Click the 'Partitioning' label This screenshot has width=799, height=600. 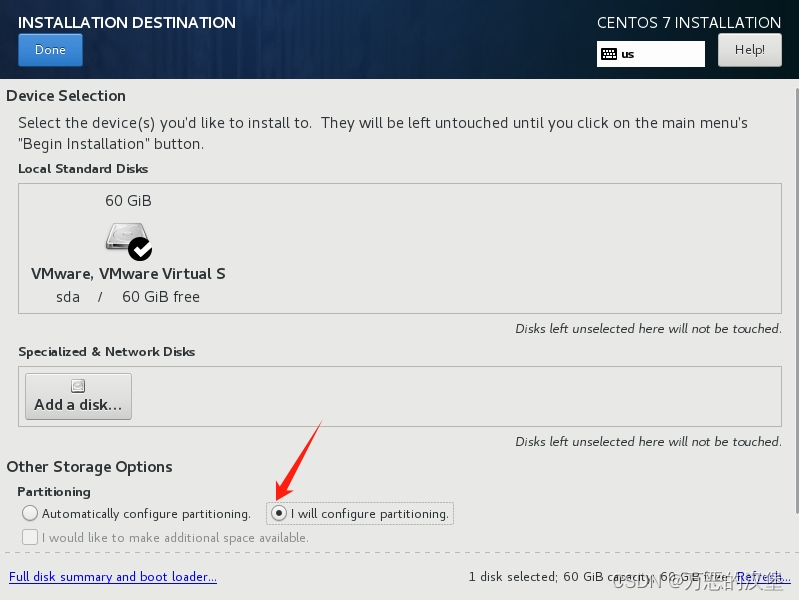click(54, 492)
